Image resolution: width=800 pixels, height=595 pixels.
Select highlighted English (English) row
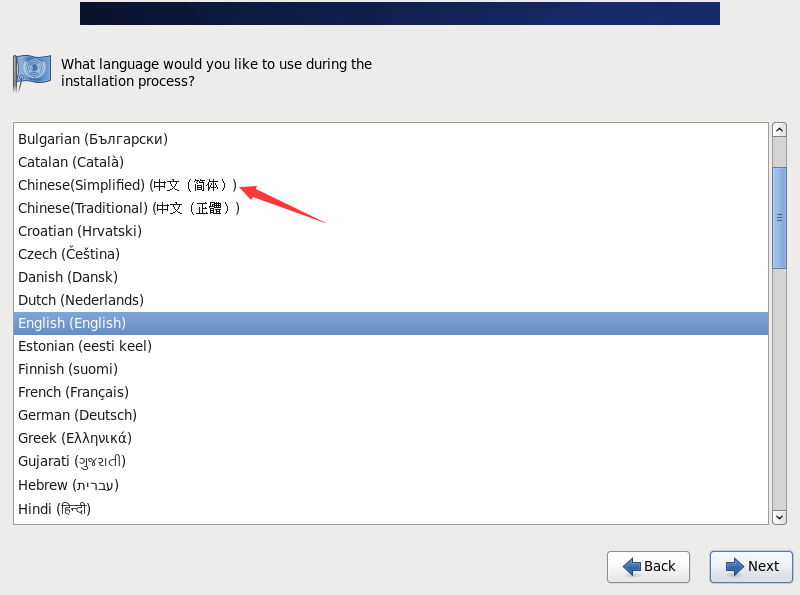(391, 323)
